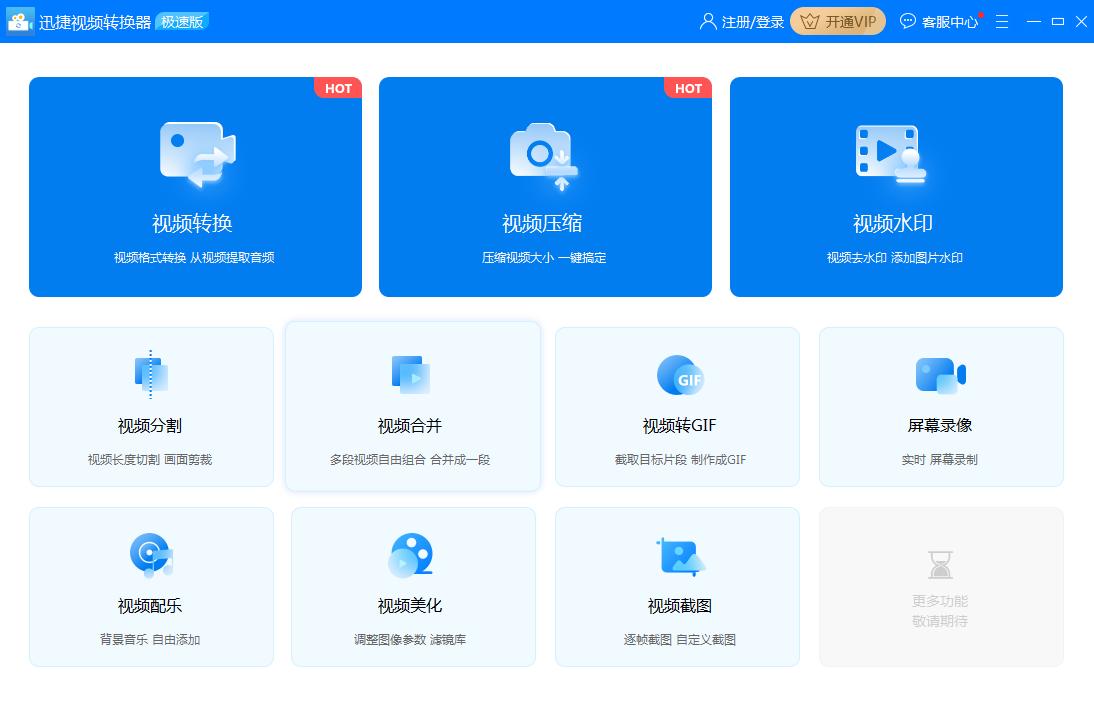
Task: Click the 开通VIP button
Action: [x=838, y=20]
